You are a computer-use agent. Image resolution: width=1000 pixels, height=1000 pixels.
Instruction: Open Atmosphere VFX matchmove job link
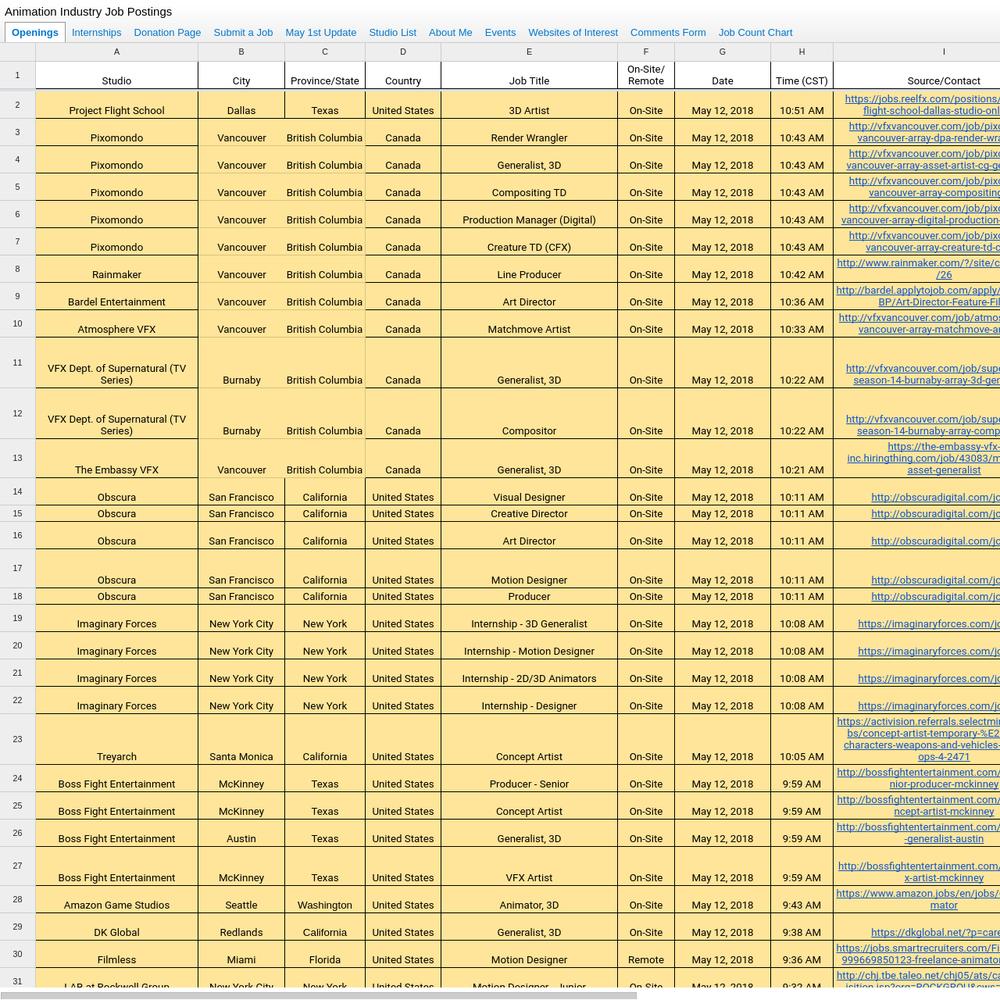point(919,323)
